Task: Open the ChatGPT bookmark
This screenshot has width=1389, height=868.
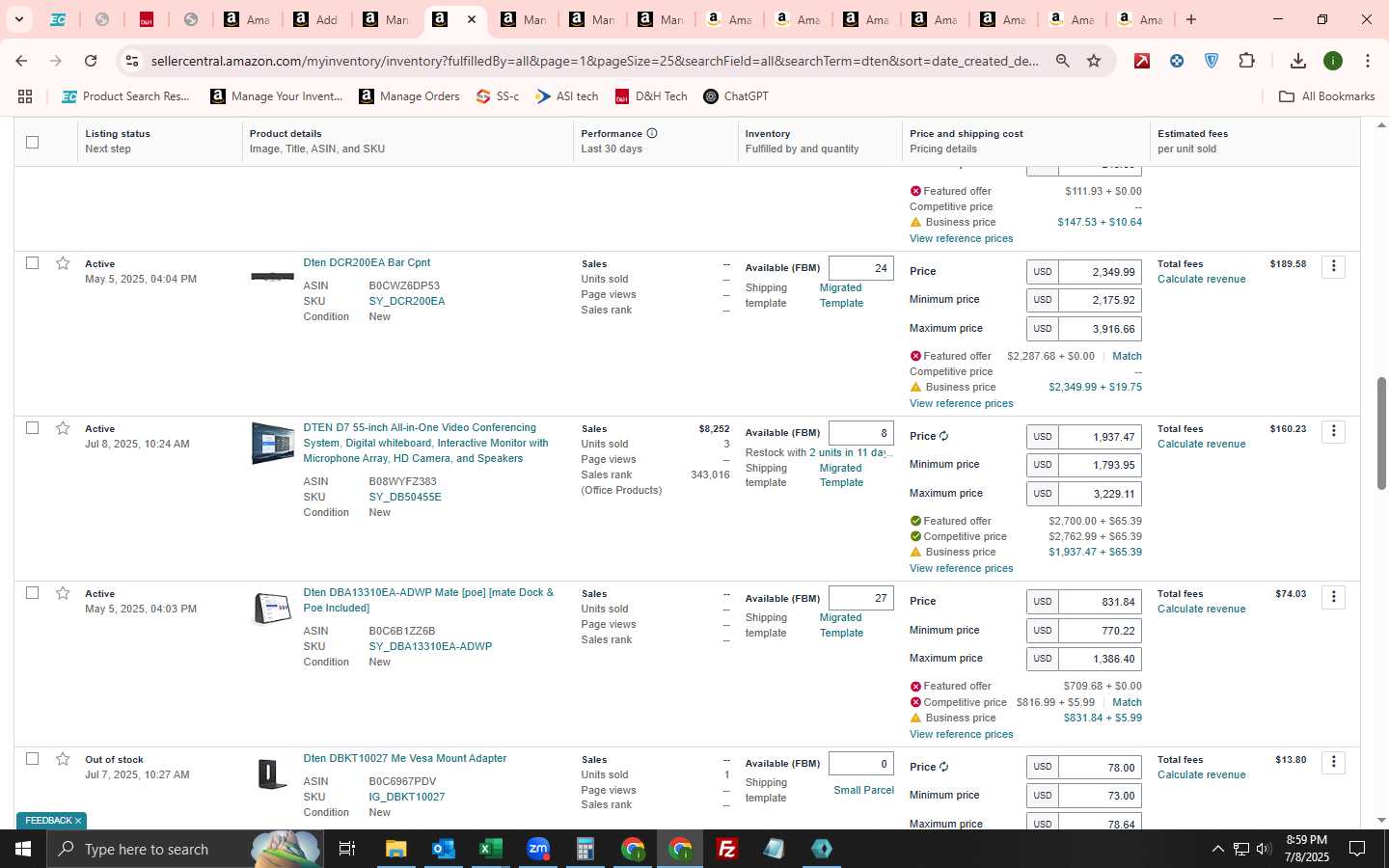Action: (x=736, y=96)
